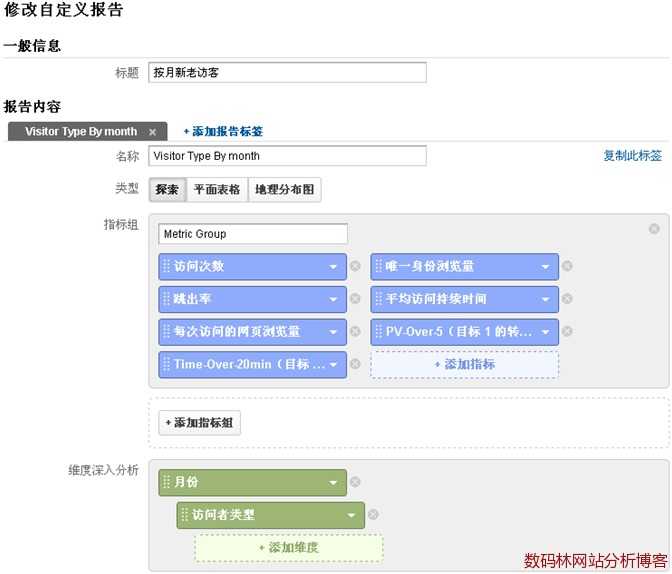Switch report type to 平面表格

217,190
